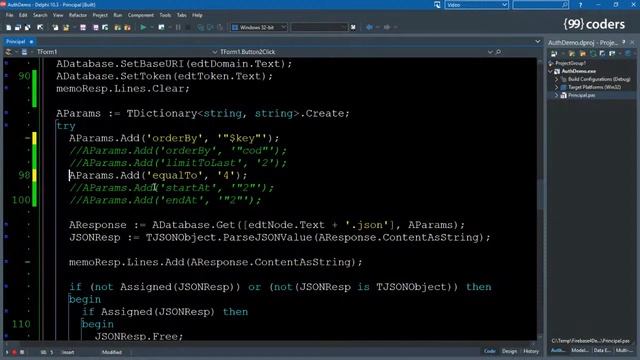The image size is (640, 360).
Task: Open the Windows 32-bit platform dropdown
Action: click(x=283, y=27)
